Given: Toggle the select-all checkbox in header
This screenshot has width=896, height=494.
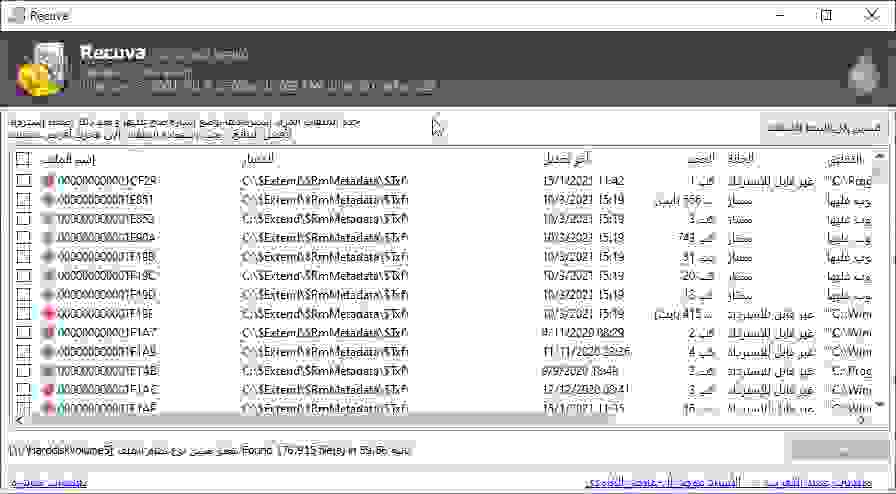Looking at the screenshot, I should (x=23, y=160).
